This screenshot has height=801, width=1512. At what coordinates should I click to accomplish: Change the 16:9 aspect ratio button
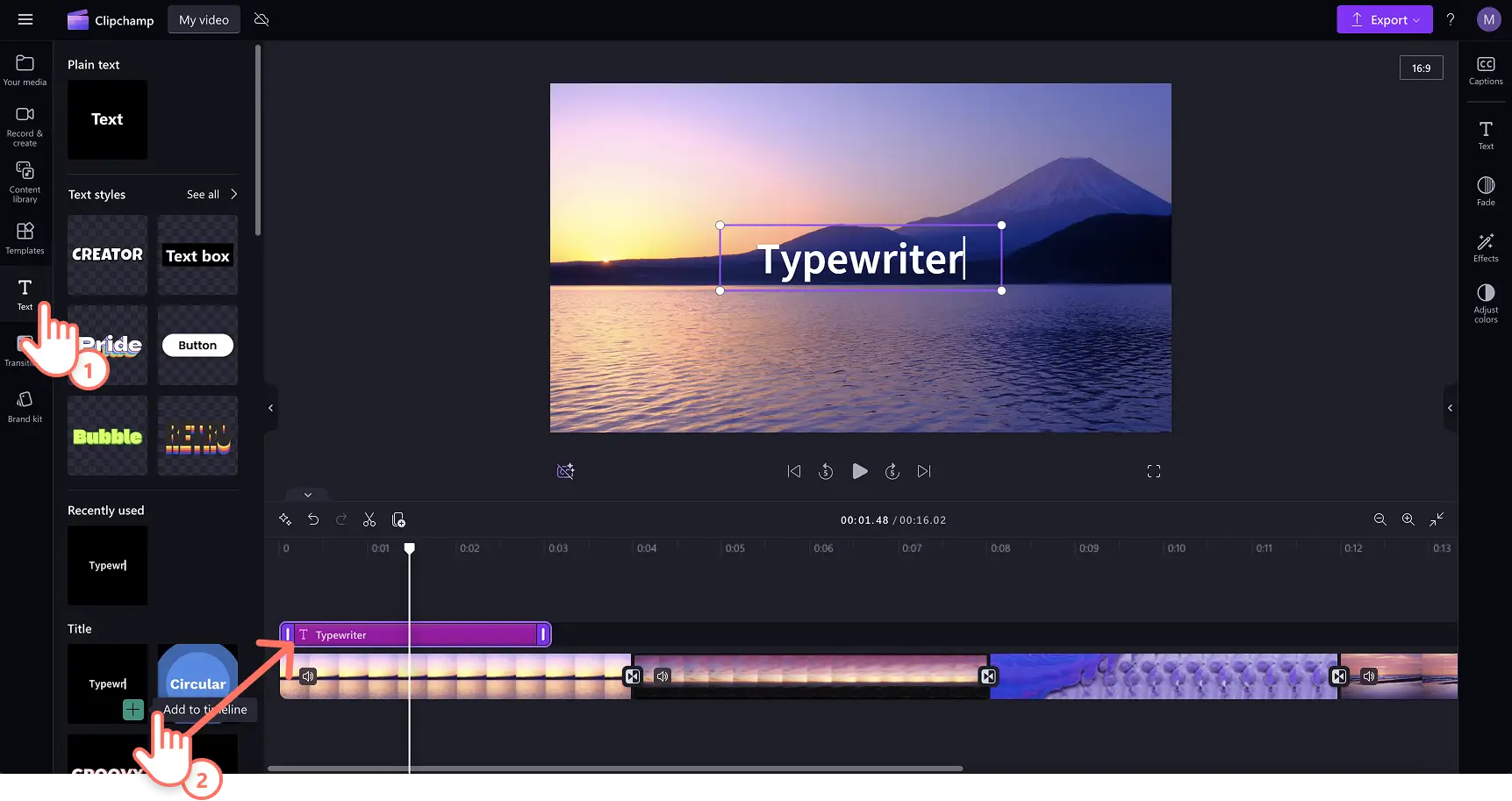point(1421,68)
